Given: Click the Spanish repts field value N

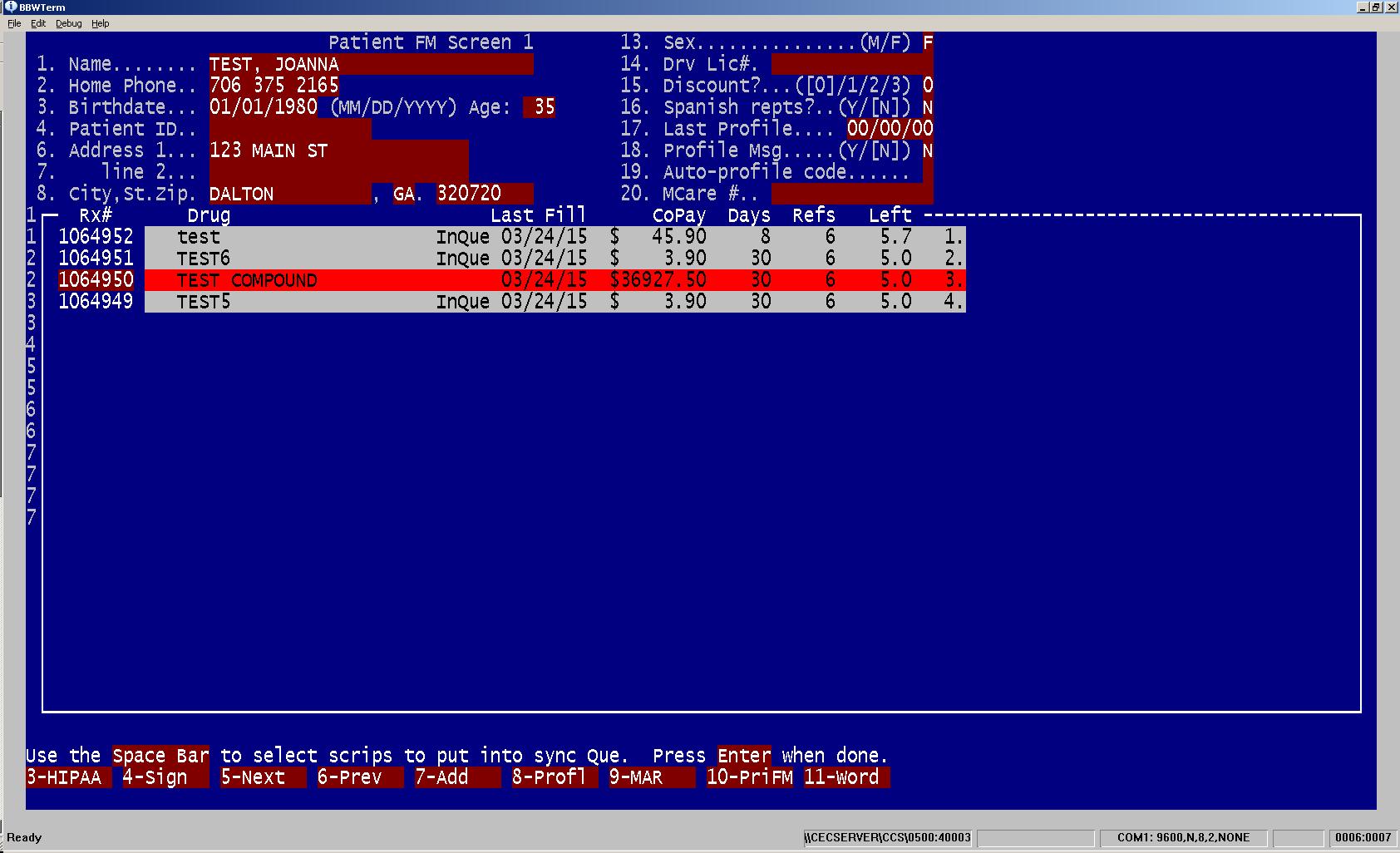Looking at the screenshot, I should [x=928, y=107].
